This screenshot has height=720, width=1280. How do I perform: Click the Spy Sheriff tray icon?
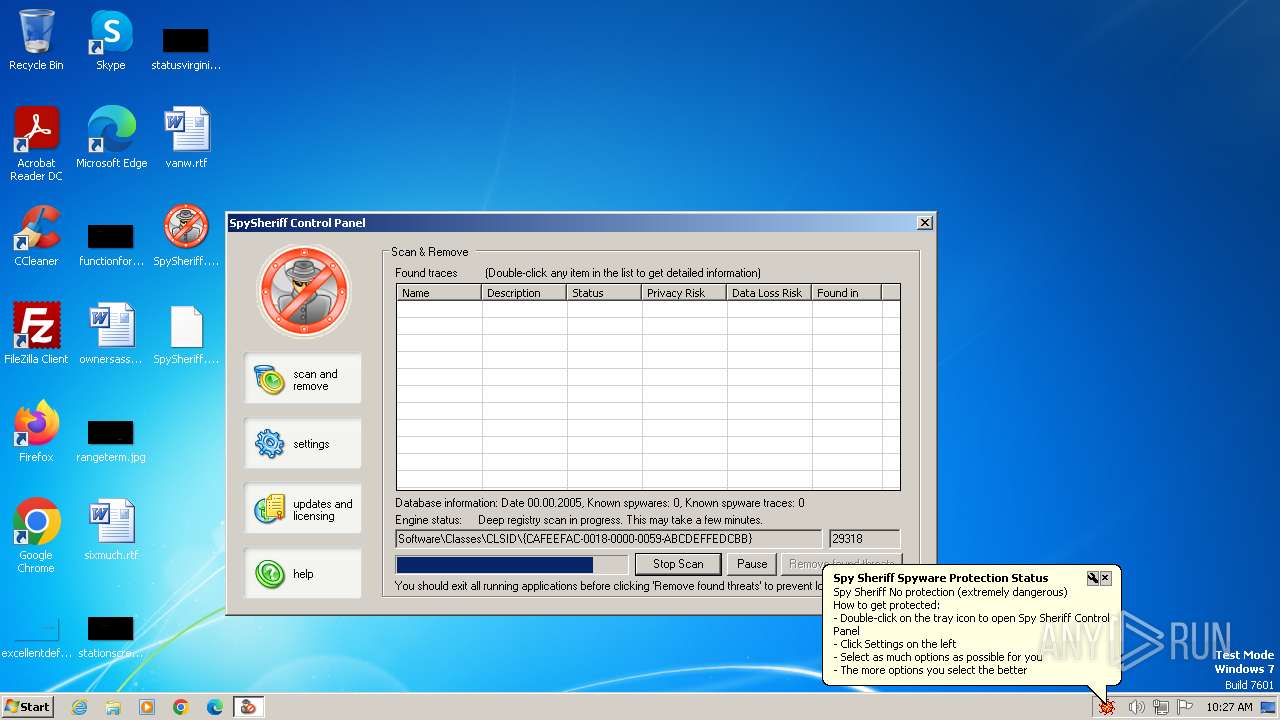click(1107, 707)
